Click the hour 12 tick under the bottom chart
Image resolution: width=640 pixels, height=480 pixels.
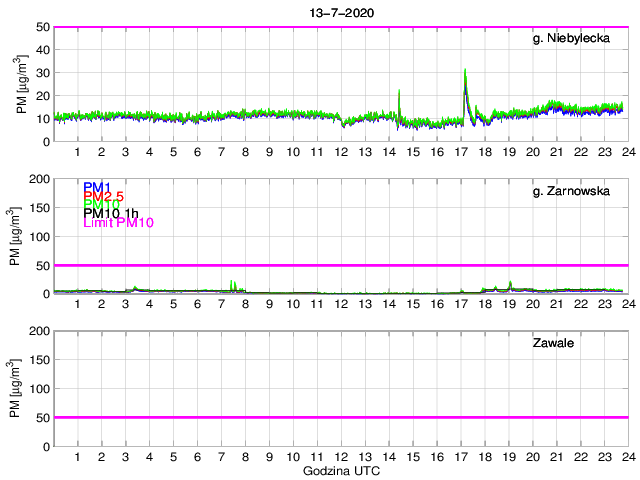(341, 457)
